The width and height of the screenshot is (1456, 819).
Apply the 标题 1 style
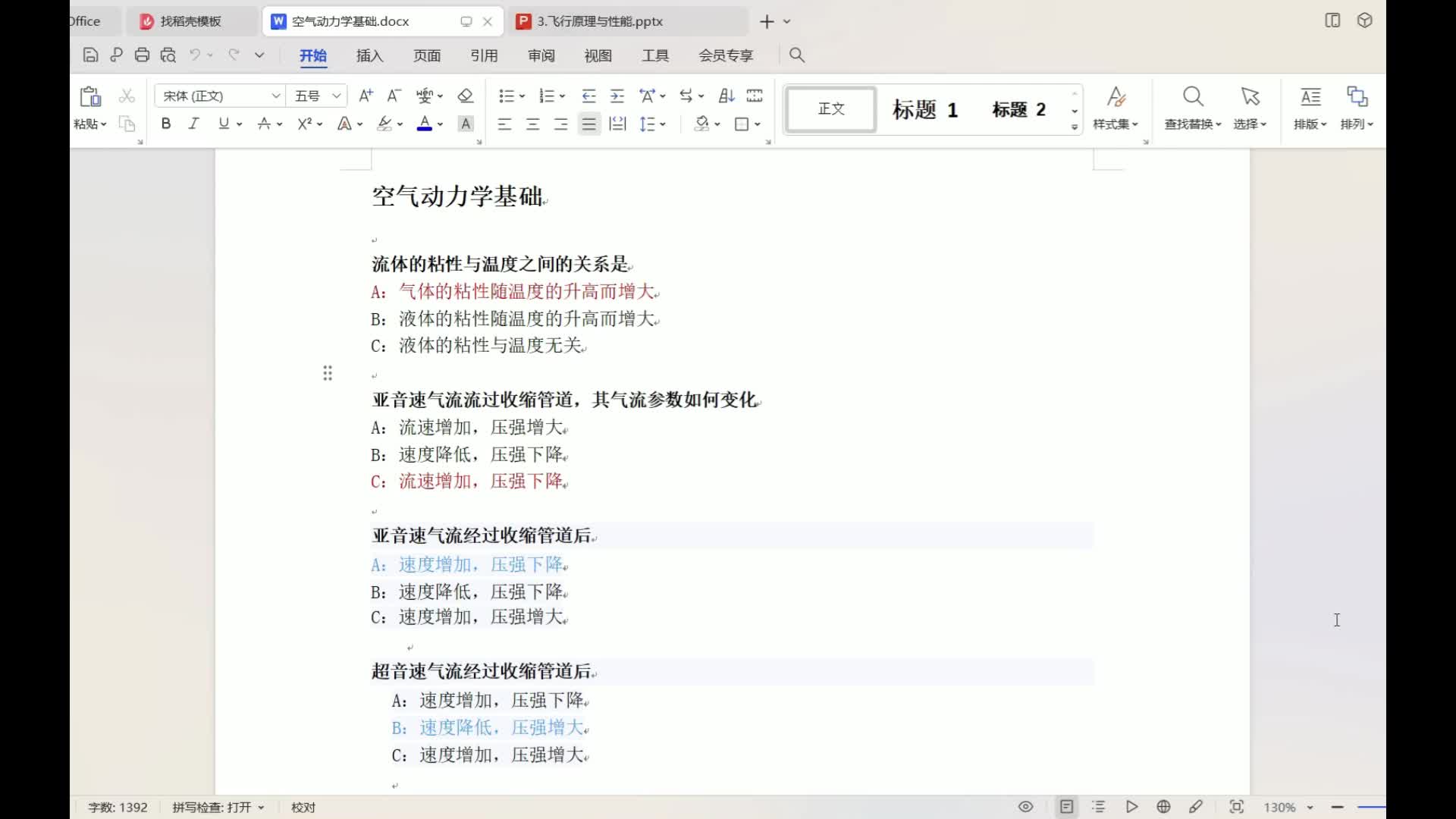point(925,110)
